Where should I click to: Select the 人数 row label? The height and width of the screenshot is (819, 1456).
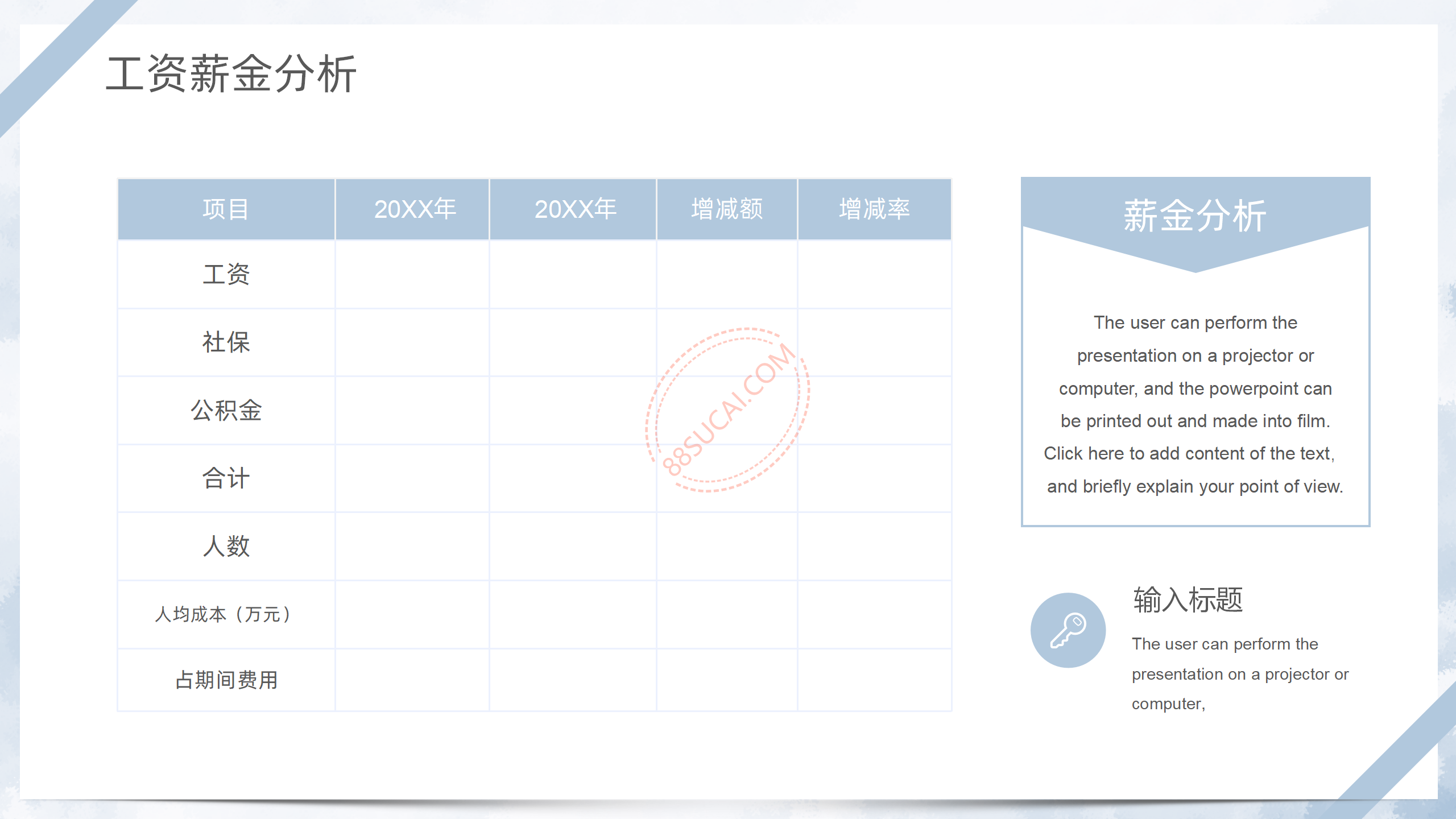click(226, 546)
